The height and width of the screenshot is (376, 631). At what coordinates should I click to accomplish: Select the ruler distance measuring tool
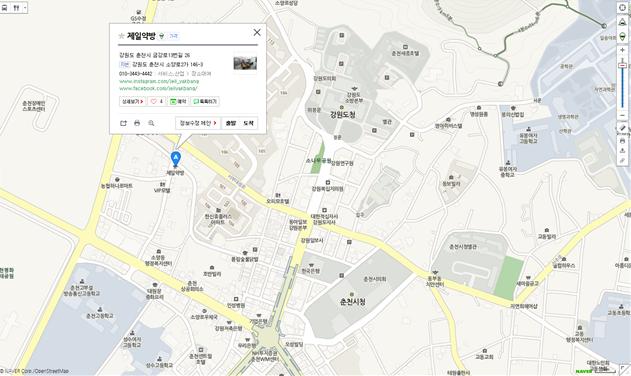(x=622, y=128)
